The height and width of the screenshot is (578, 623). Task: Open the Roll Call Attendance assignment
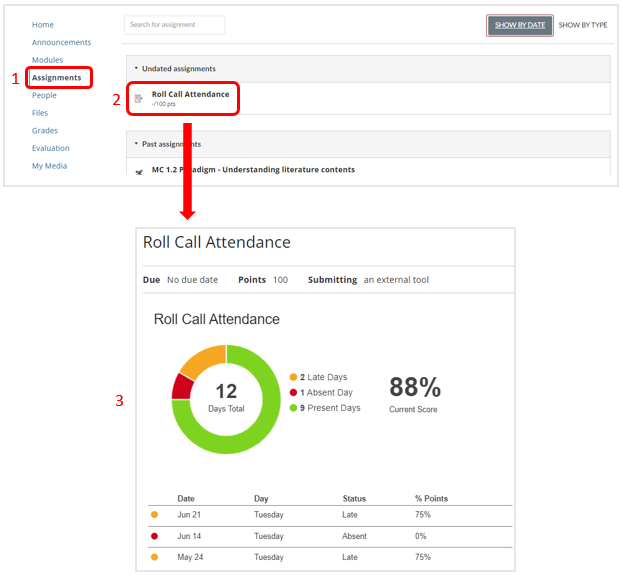coord(190,94)
